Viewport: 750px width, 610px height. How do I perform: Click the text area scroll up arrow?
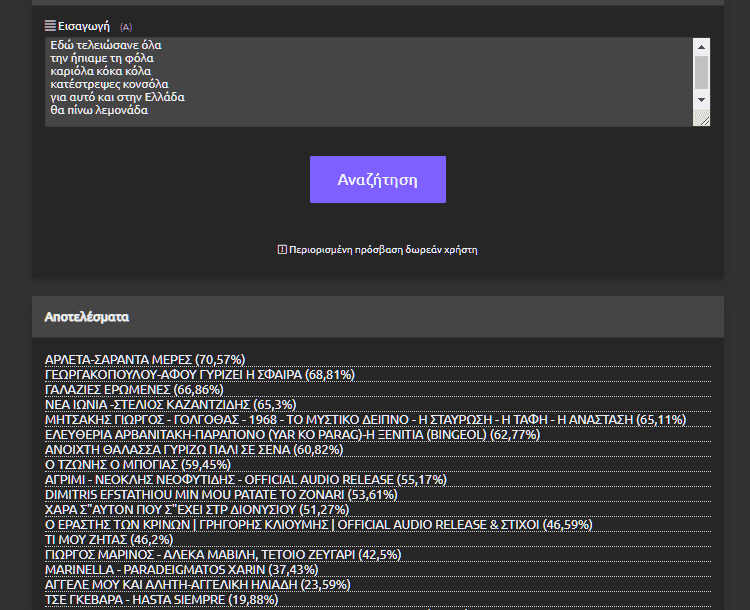coord(701,47)
